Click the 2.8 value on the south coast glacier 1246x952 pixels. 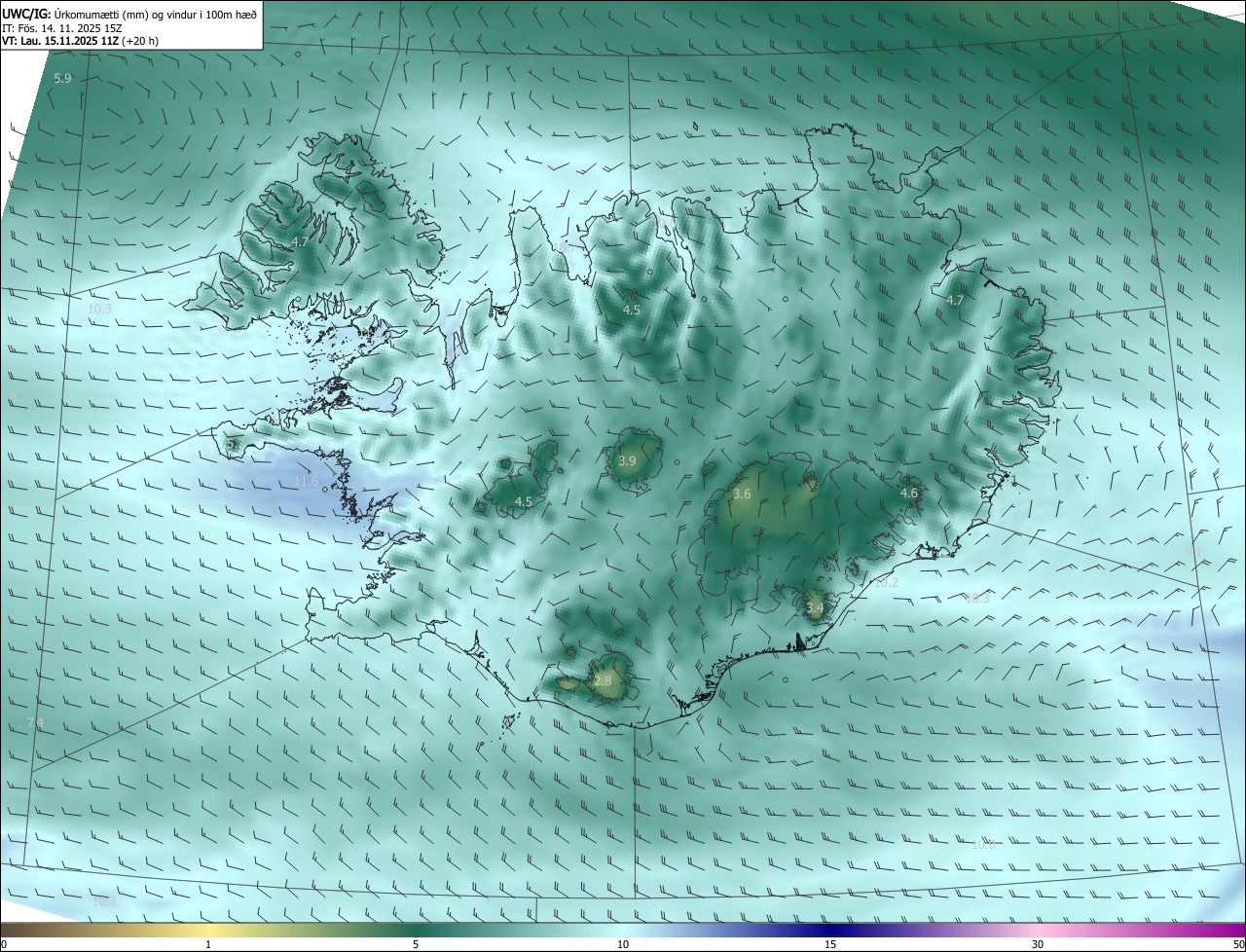603,680
